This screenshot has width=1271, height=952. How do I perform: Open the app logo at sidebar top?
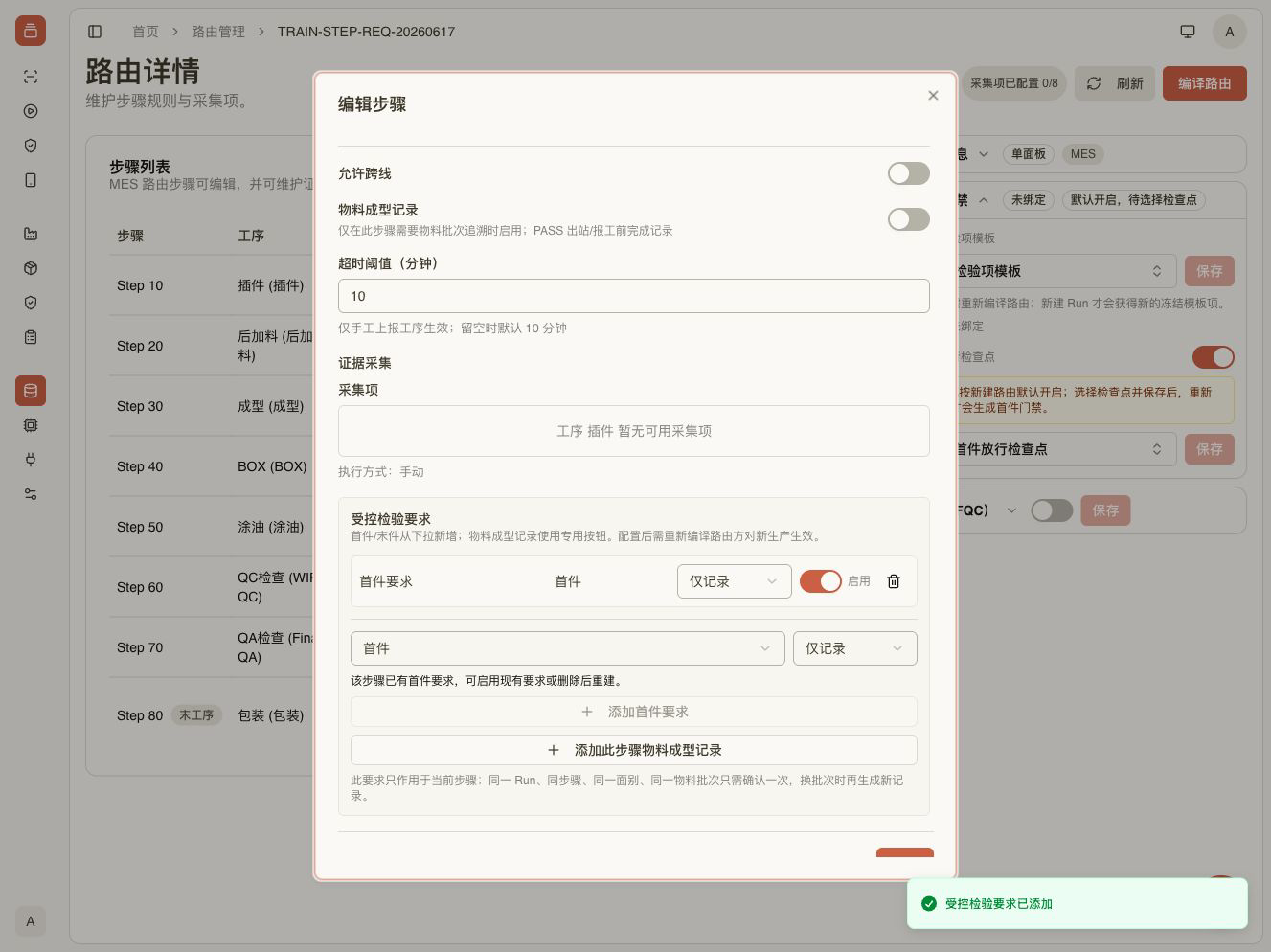point(31,31)
